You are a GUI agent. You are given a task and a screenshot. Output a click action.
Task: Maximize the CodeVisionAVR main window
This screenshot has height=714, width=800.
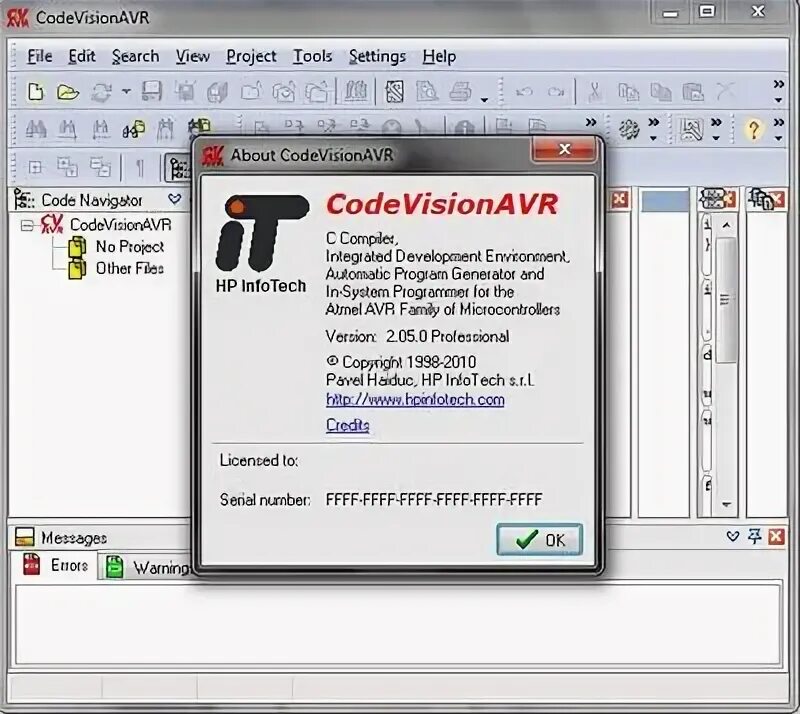pos(707,11)
